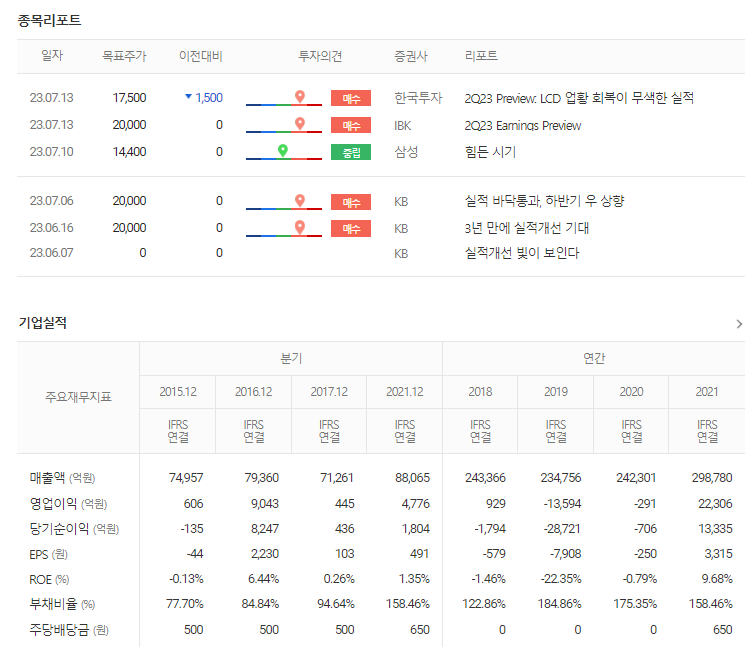Image resolution: width=752 pixels, height=647 pixels.
Task: Click the 삼성 brokerage name
Action: pyautogui.click(x=406, y=152)
